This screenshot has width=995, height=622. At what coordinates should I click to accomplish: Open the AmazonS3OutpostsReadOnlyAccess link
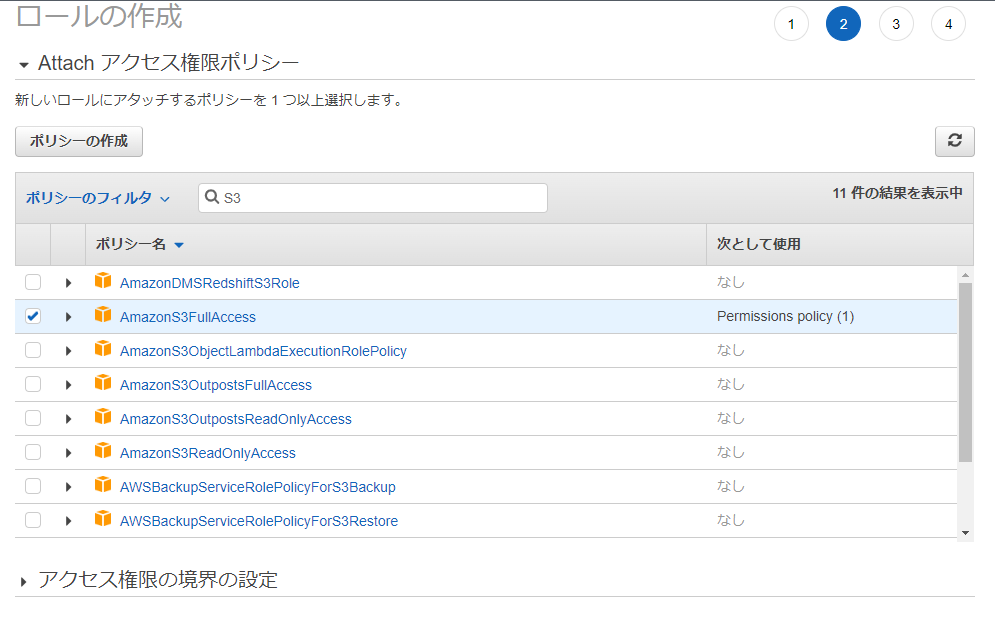235,420
